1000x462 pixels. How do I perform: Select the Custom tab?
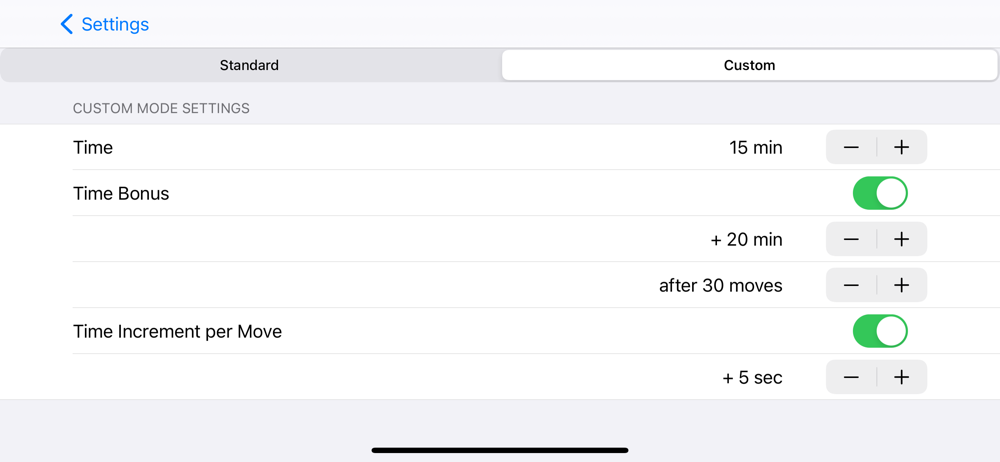749,65
